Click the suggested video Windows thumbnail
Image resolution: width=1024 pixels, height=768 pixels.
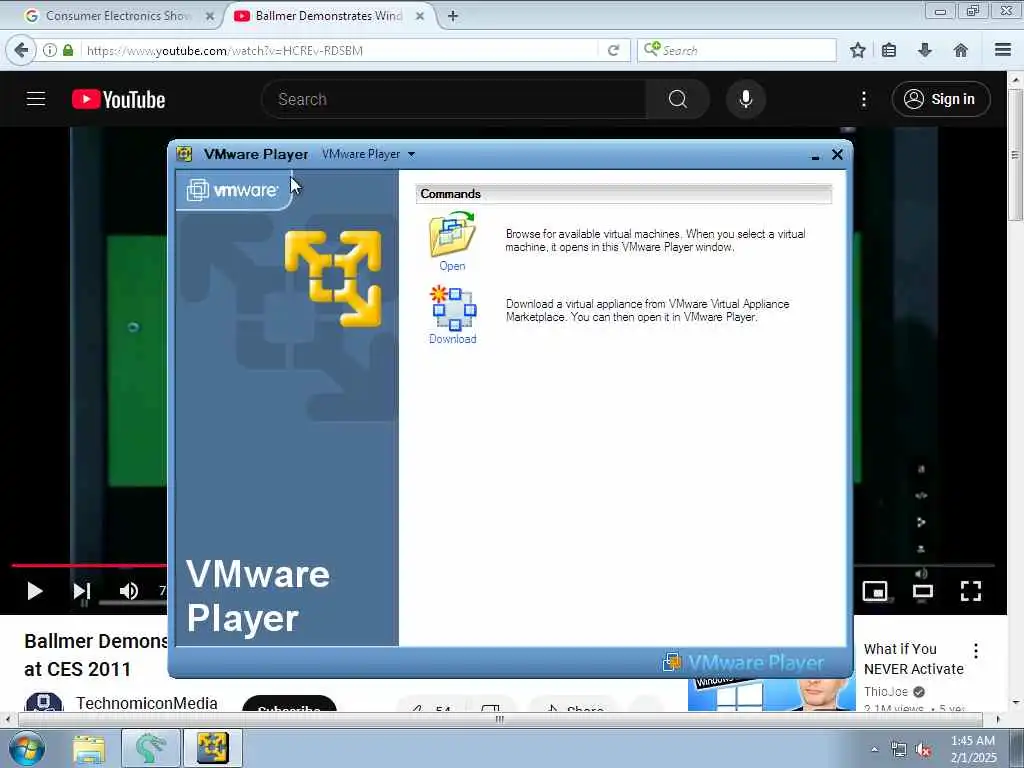click(771, 694)
